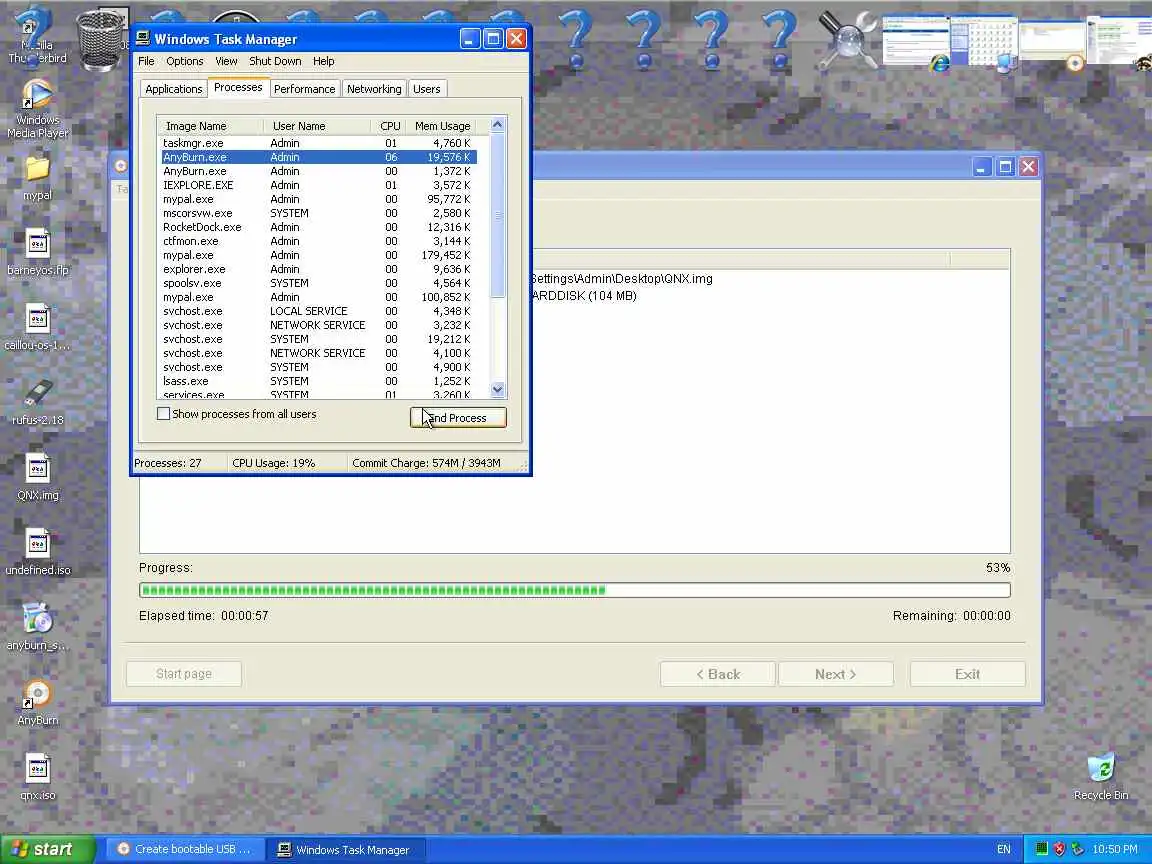Switch to Create bootable USB taskbar button
This screenshot has width=1152, height=864.
[185, 849]
